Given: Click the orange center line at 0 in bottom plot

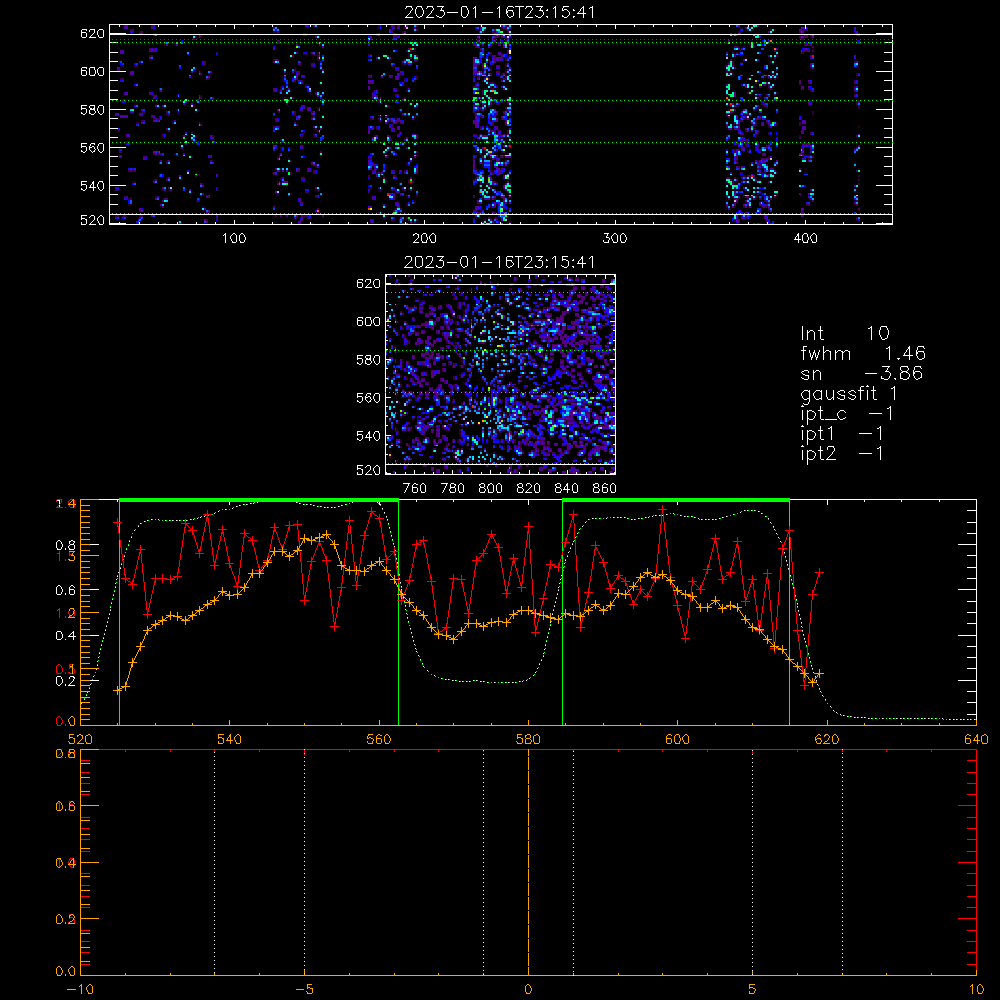Looking at the screenshot, I should (528, 862).
